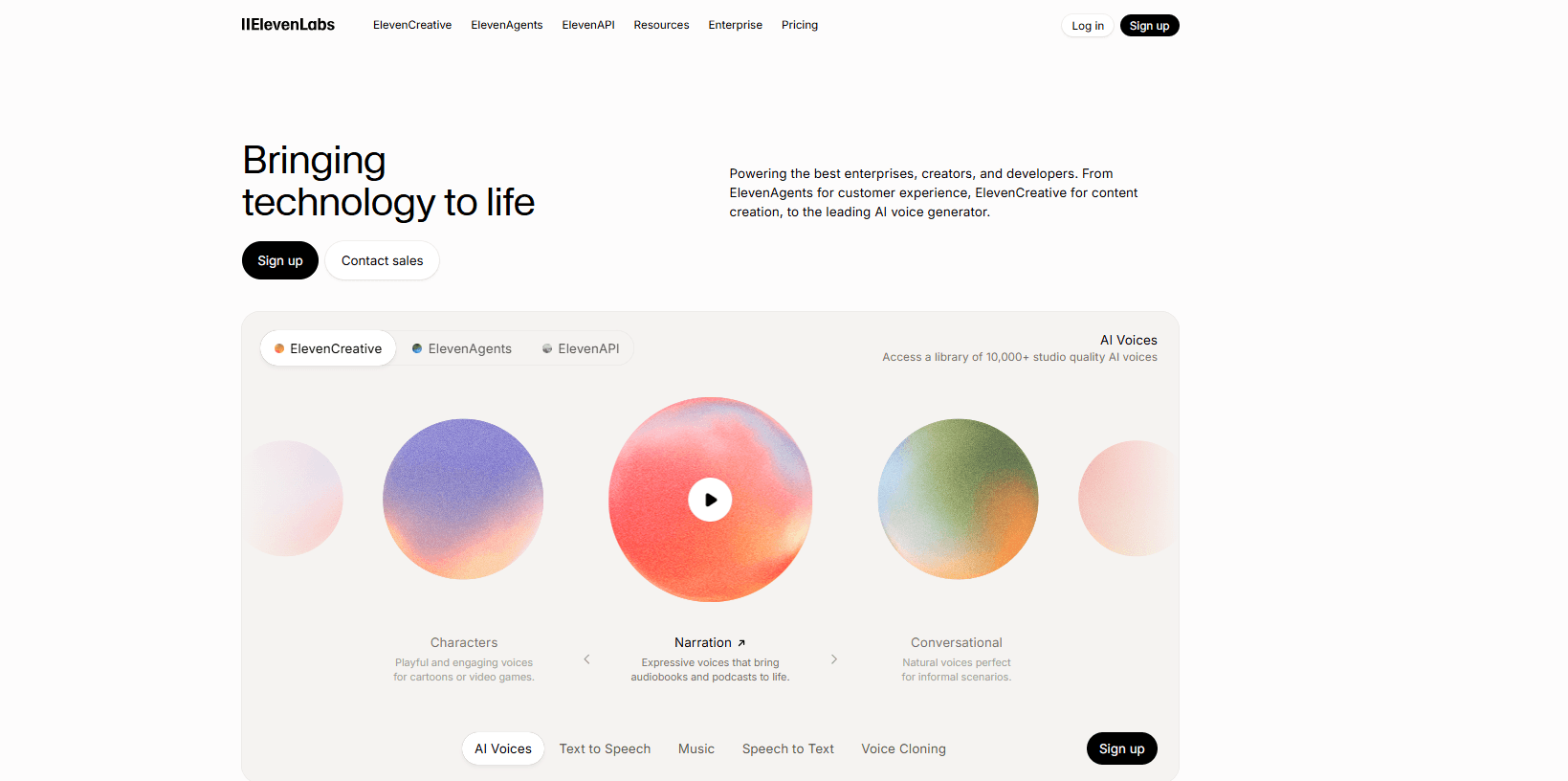The width and height of the screenshot is (1568, 781).
Task: Play the Narration voice sample
Action: [710, 500]
